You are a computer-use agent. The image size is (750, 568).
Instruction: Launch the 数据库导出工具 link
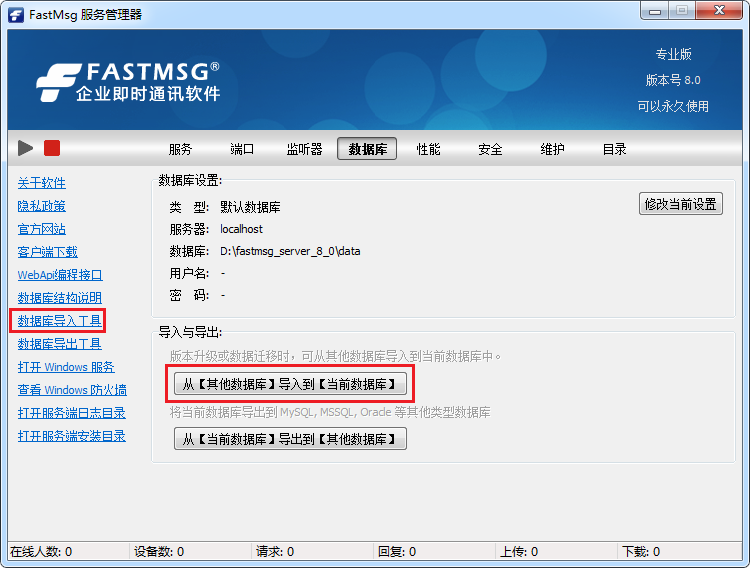pyautogui.click(x=60, y=344)
